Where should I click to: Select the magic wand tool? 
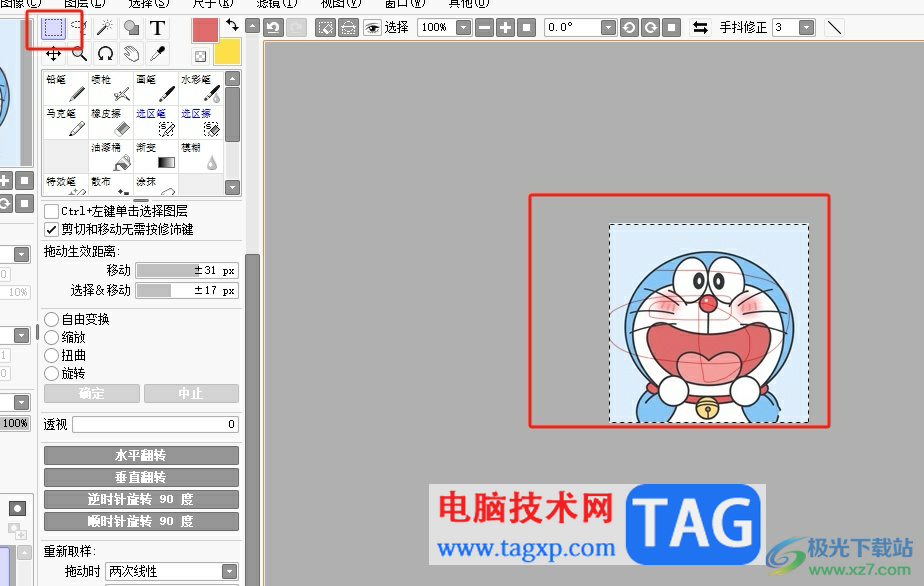tap(105, 28)
